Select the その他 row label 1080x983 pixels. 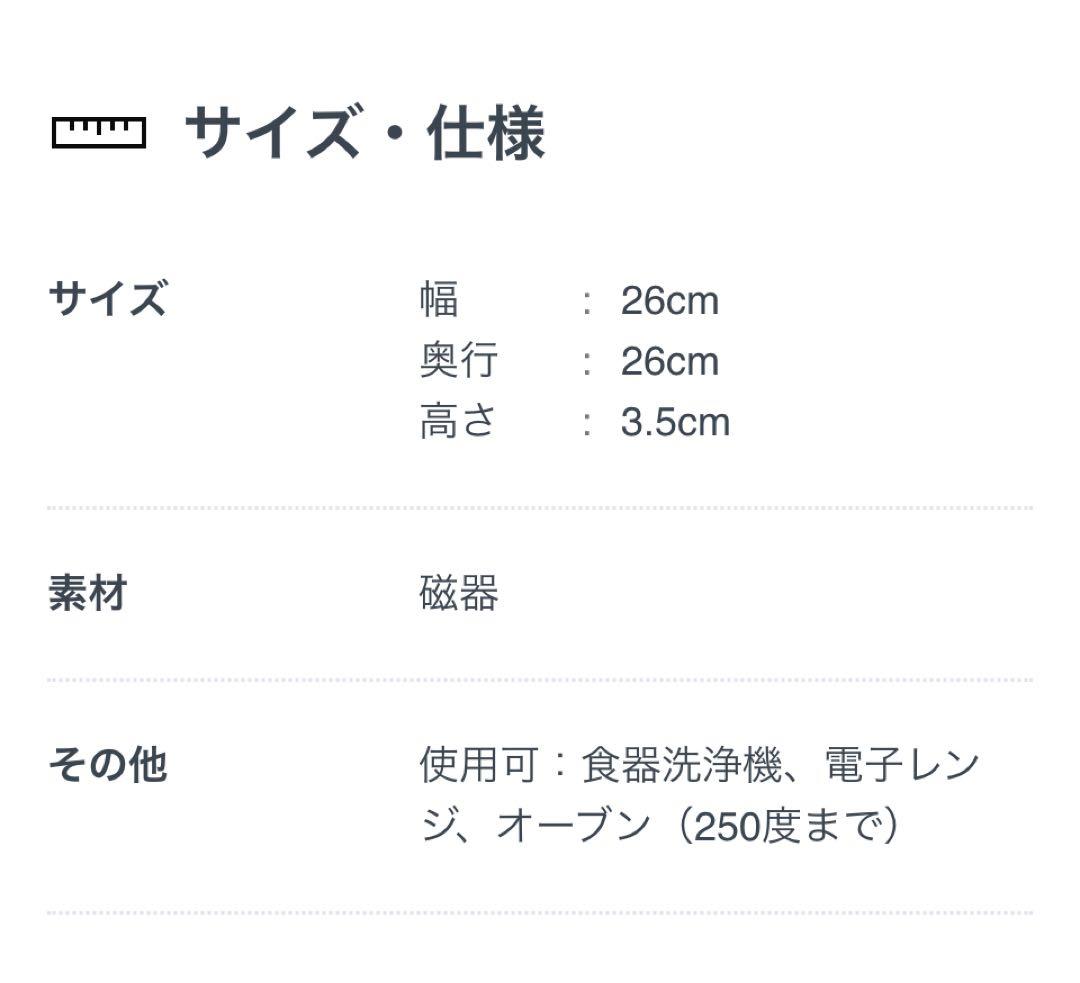(x=107, y=766)
